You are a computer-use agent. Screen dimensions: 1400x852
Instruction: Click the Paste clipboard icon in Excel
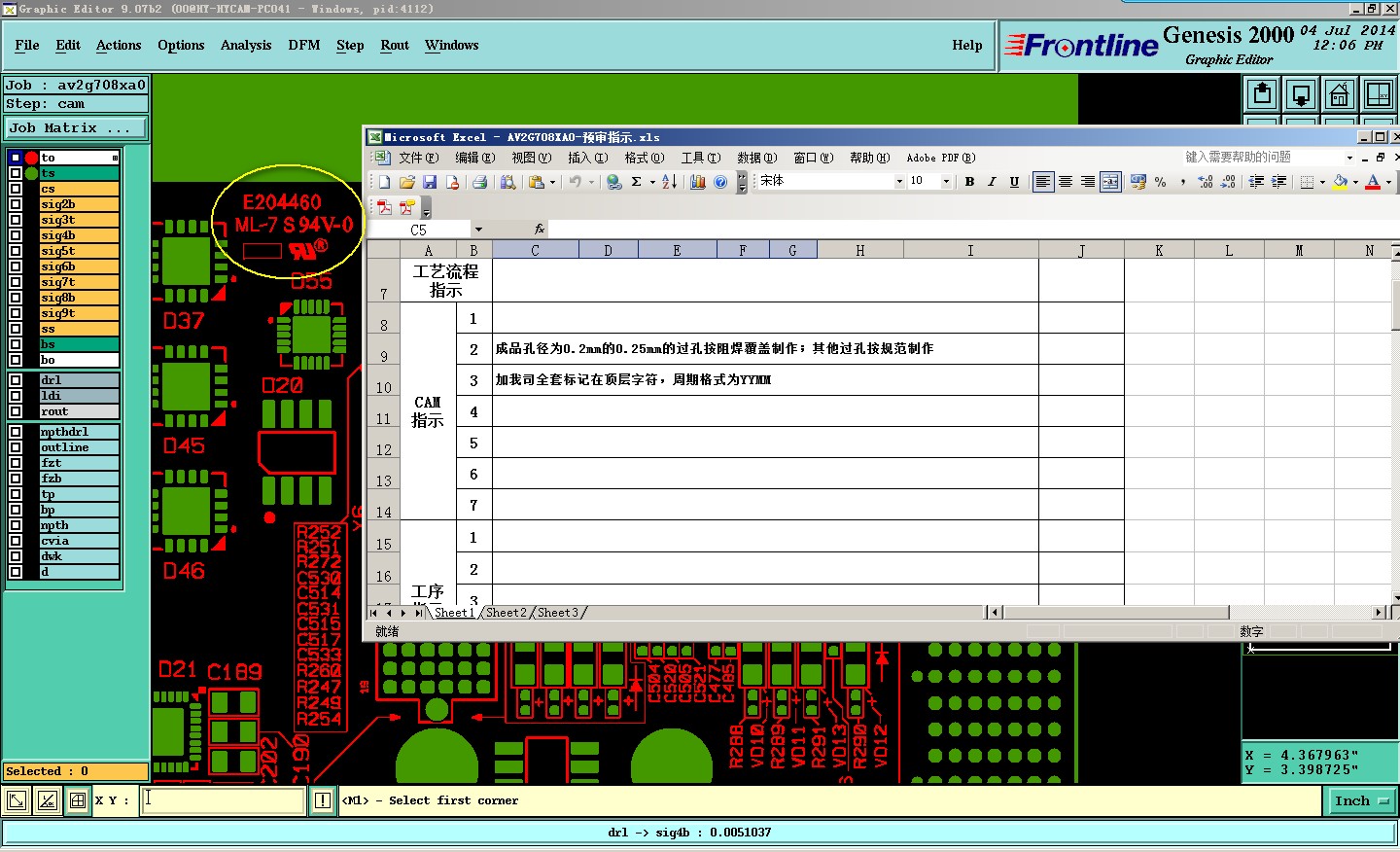tap(536, 182)
